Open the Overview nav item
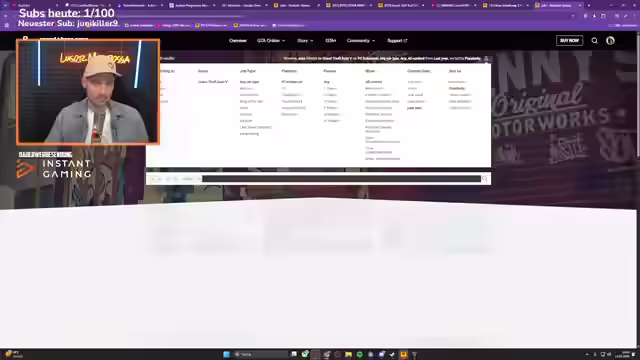Screen dimensions: 640x360 click(238, 40)
